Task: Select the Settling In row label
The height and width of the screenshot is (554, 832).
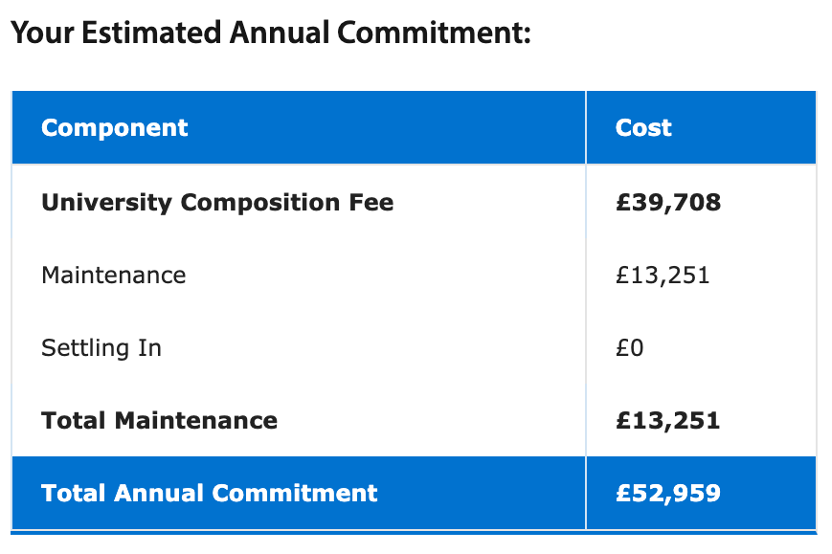Action: 101,349
